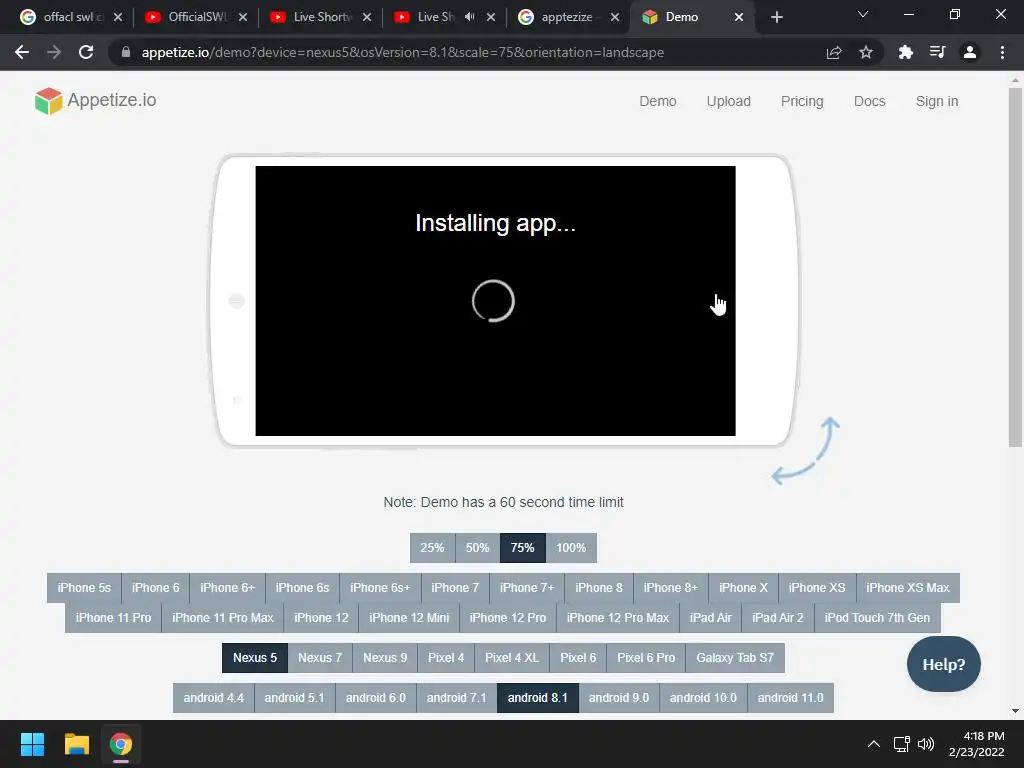1024x768 pixels.
Task: Click Chrome icon in taskbar
Action: click(x=121, y=744)
